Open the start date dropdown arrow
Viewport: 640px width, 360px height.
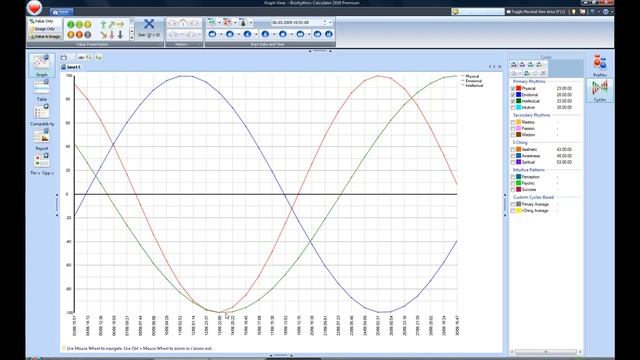point(330,22)
